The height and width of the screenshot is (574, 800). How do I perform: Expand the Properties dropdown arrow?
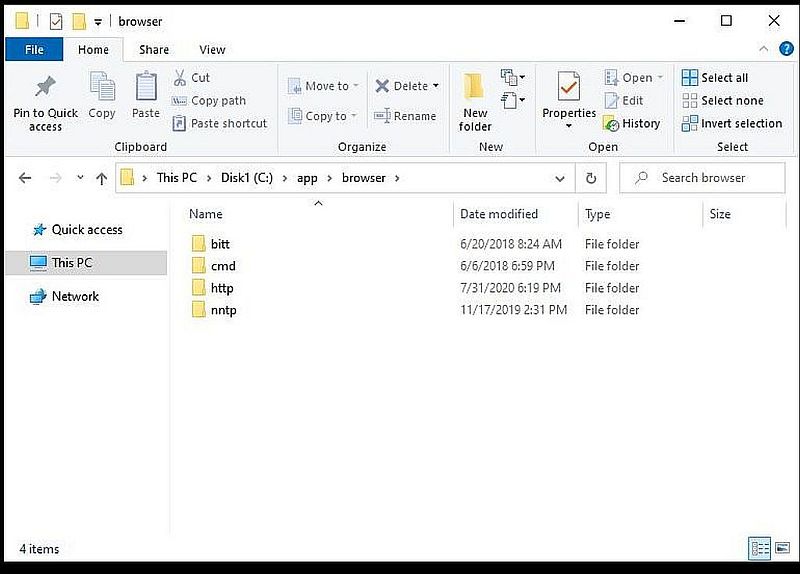(x=568, y=126)
